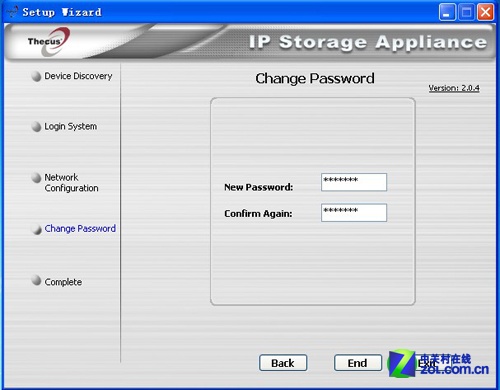This screenshot has width=500, height=390.
Task: Click the Complete step bullet icon
Action: coord(36,280)
